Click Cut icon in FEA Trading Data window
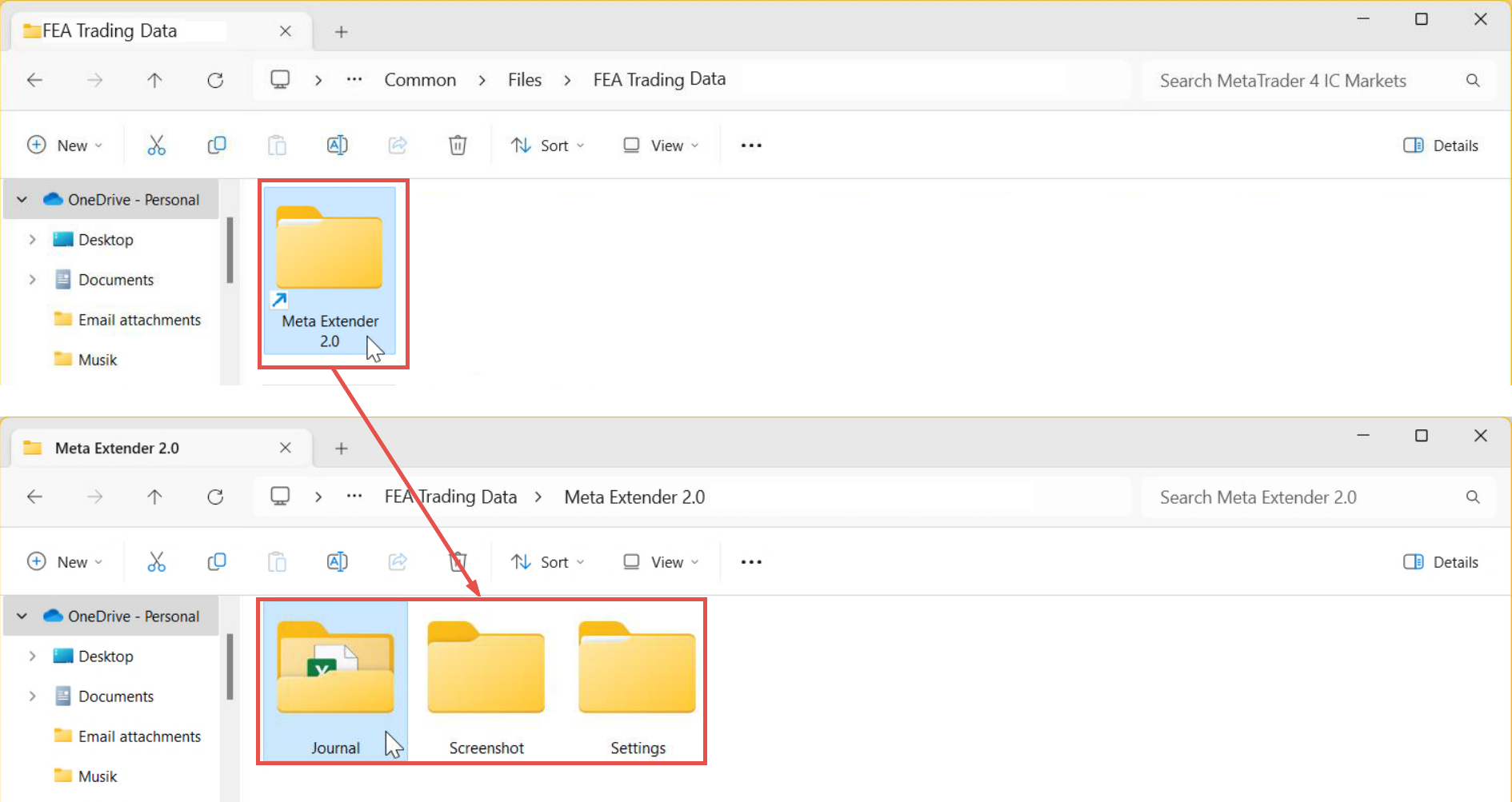 click(x=157, y=146)
